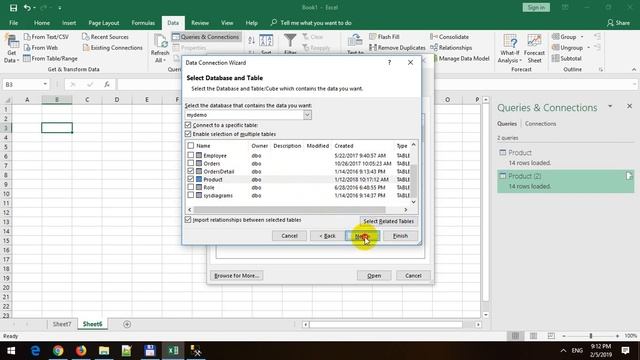Image resolution: width=640 pixels, height=360 pixels.
Task: Toggle Connect to a specific table checkbox
Action: 188,125
